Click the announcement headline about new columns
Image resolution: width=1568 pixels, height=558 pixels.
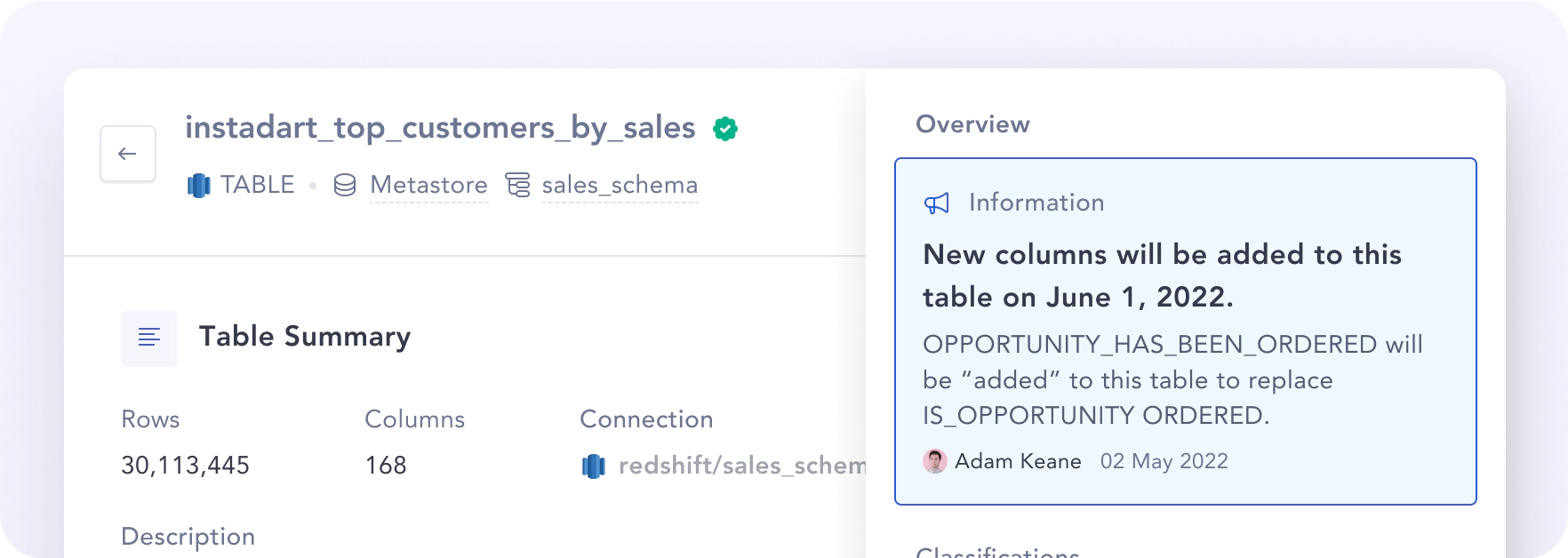pos(1162,275)
